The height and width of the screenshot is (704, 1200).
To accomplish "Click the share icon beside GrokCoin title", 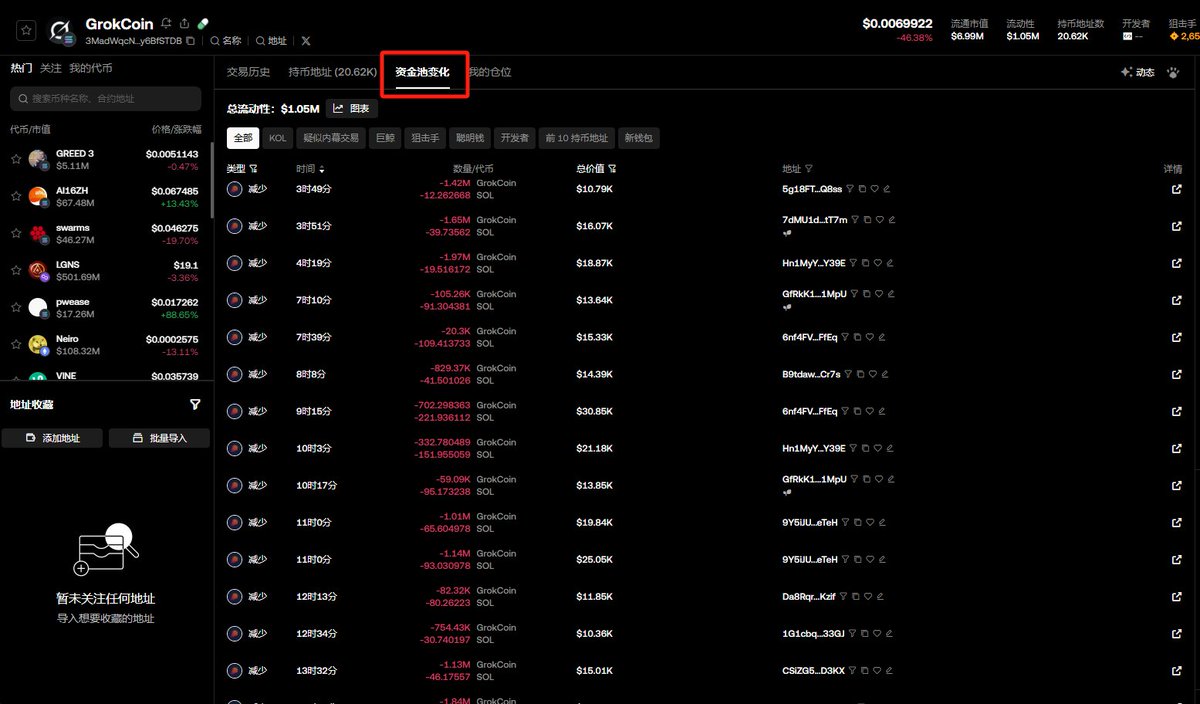I will click(184, 23).
